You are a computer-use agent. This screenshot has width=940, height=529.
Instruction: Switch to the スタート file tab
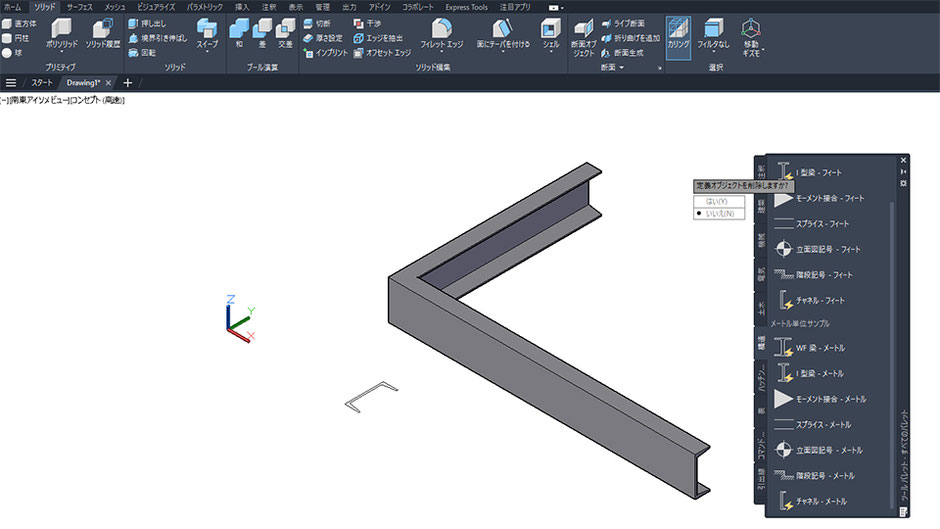[42, 83]
